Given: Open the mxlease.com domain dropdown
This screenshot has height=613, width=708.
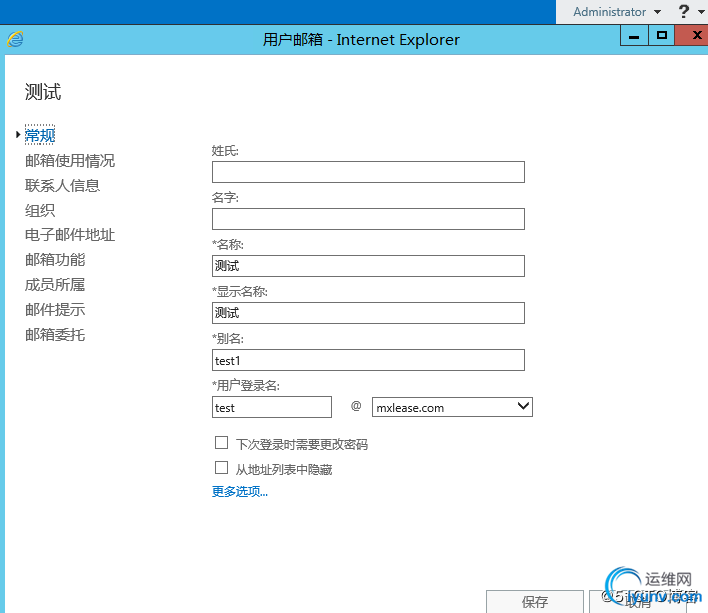Looking at the screenshot, I should [x=452, y=407].
